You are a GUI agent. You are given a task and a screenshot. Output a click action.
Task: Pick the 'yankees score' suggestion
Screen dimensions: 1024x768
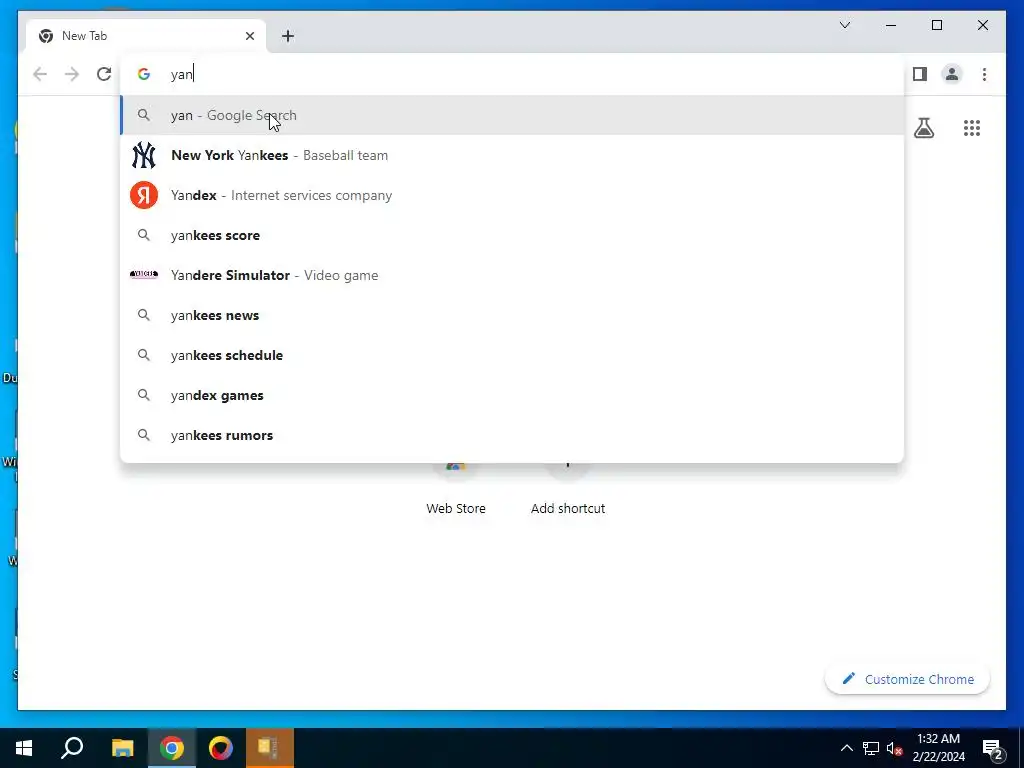click(513, 235)
